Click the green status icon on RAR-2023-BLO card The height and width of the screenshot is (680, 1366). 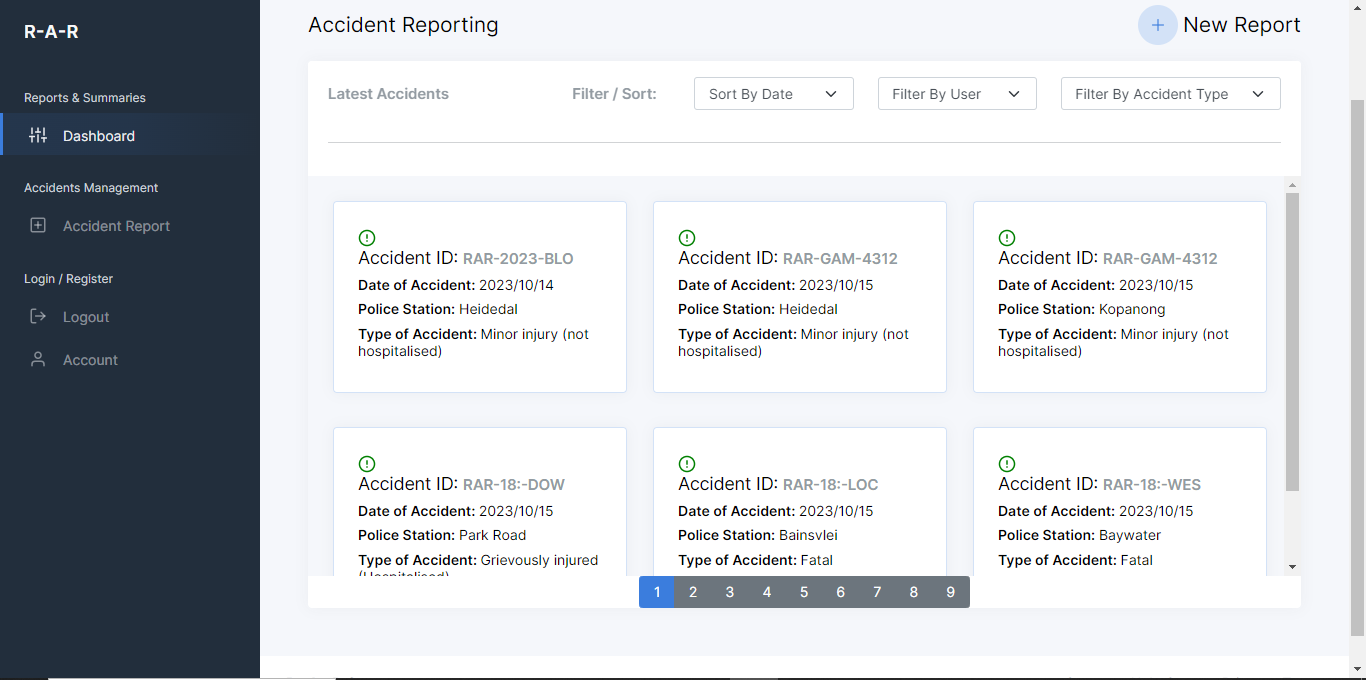[367, 238]
